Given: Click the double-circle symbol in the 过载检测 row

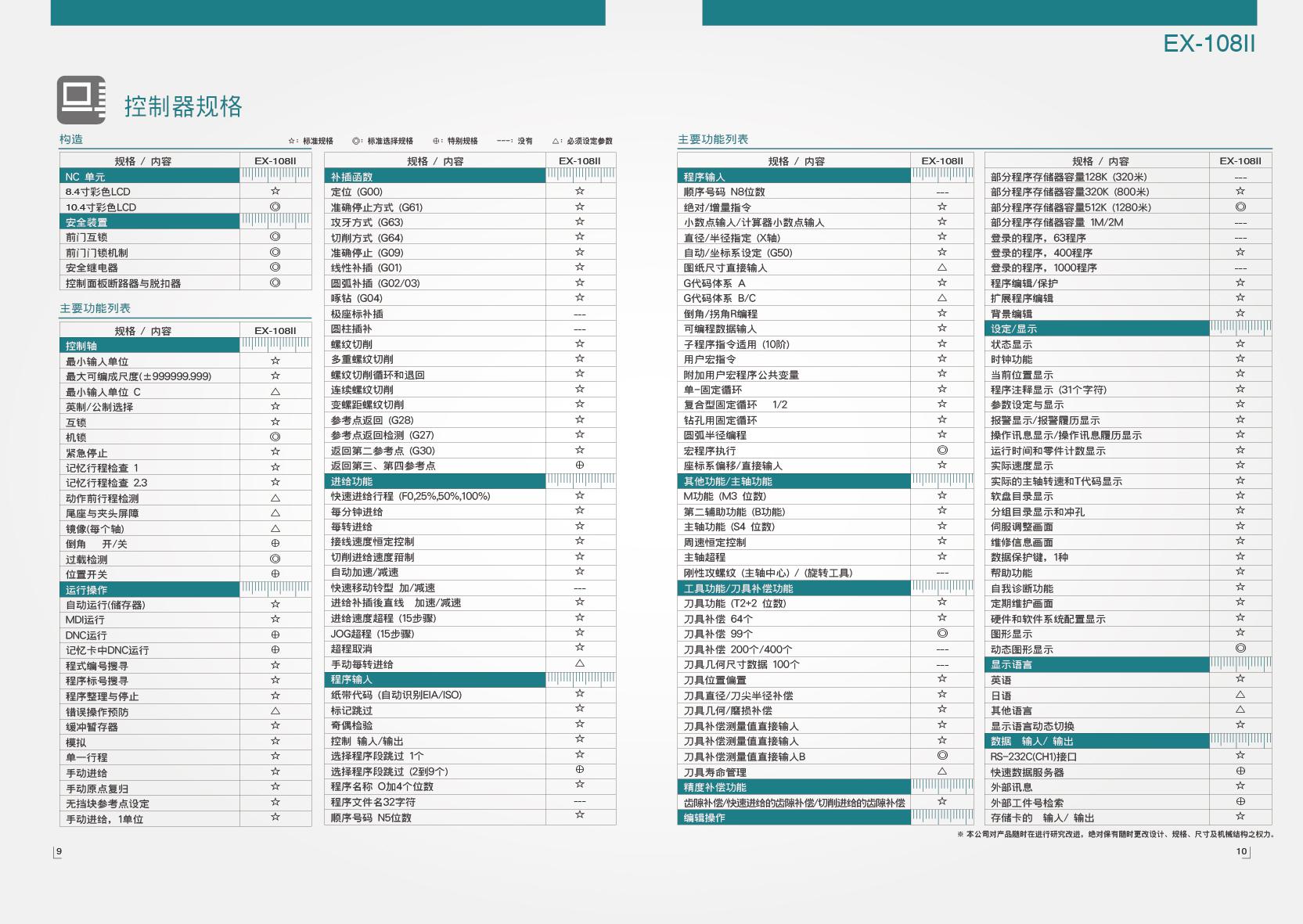Looking at the screenshot, I should click(275, 559).
